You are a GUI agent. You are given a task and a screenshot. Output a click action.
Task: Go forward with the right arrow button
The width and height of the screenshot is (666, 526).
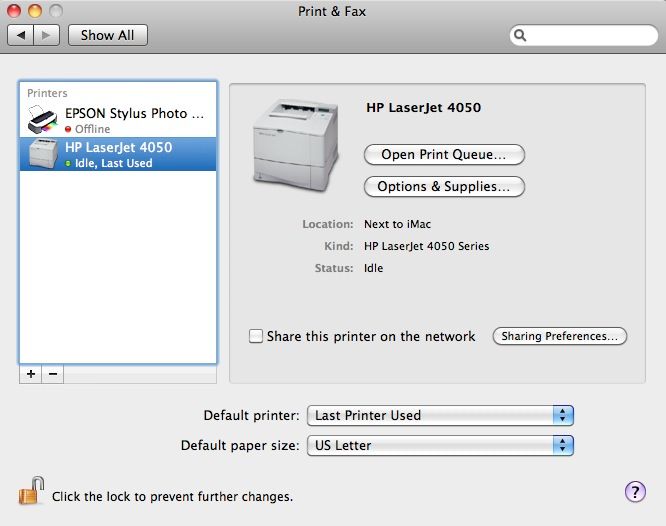46,35
